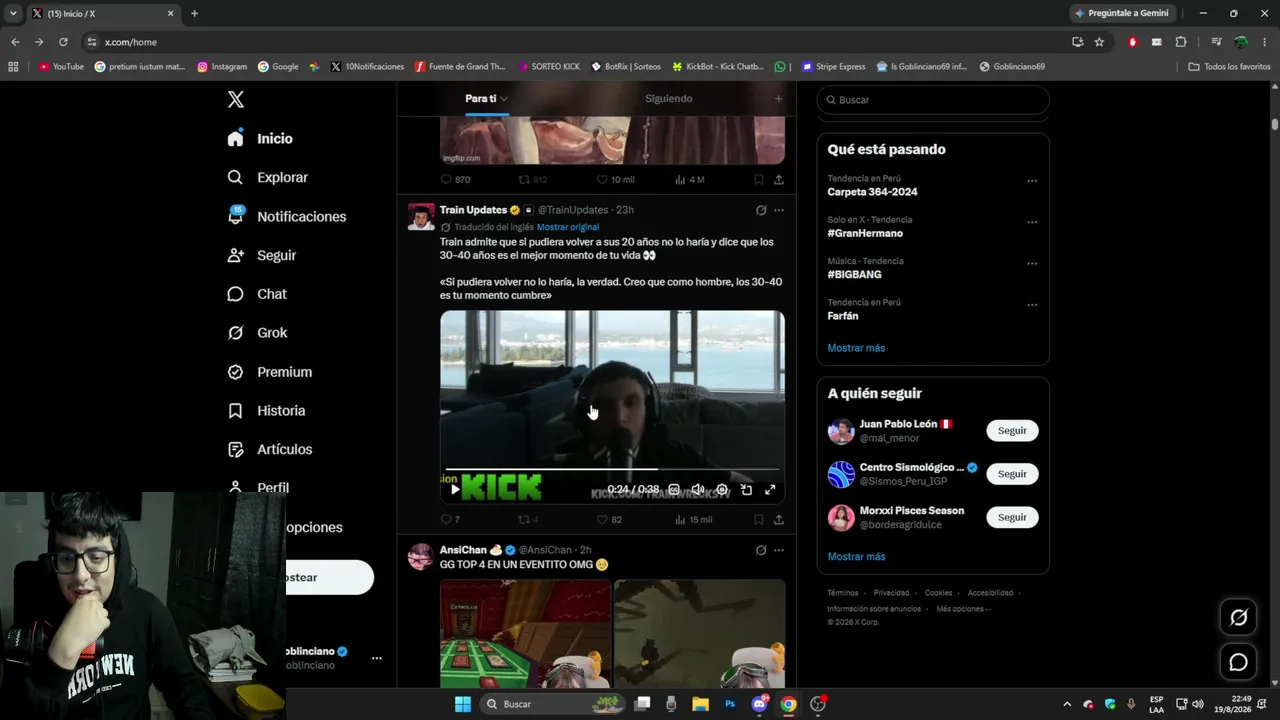
Task: Open Chat in the sidebar
Action: [256, 294]
